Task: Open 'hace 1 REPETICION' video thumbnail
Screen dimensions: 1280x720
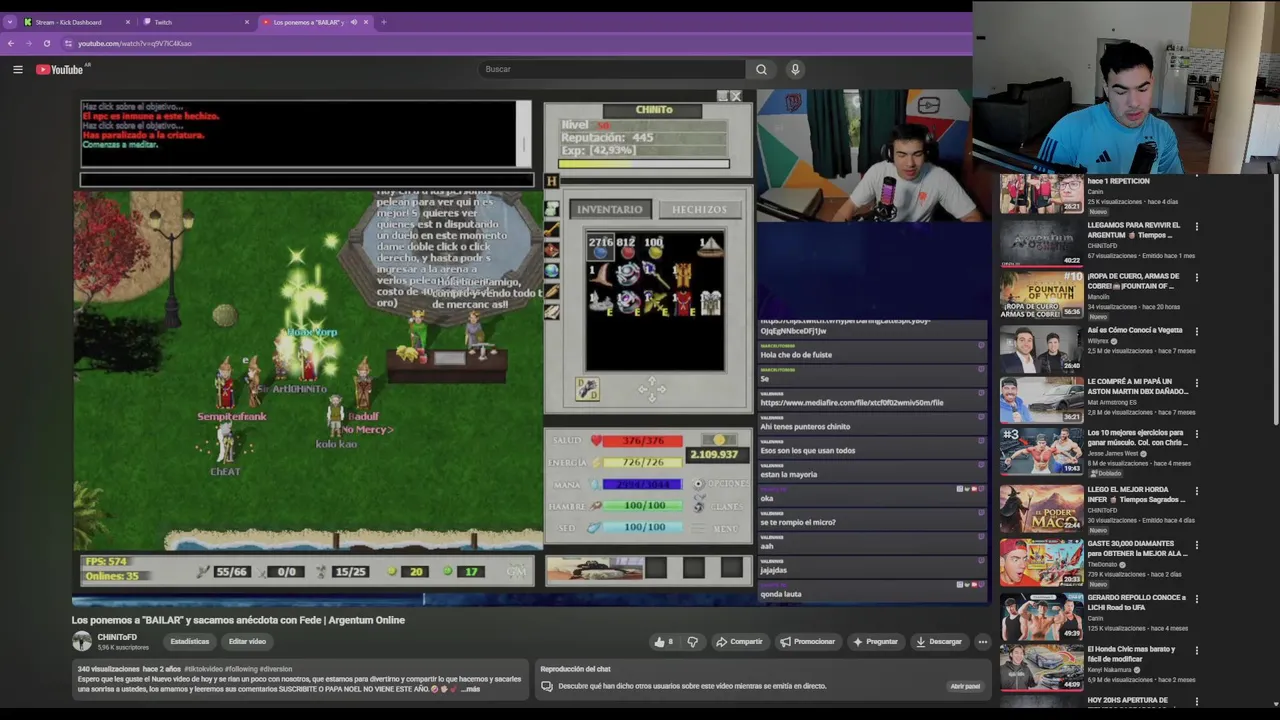Action: coord(1041,195)
